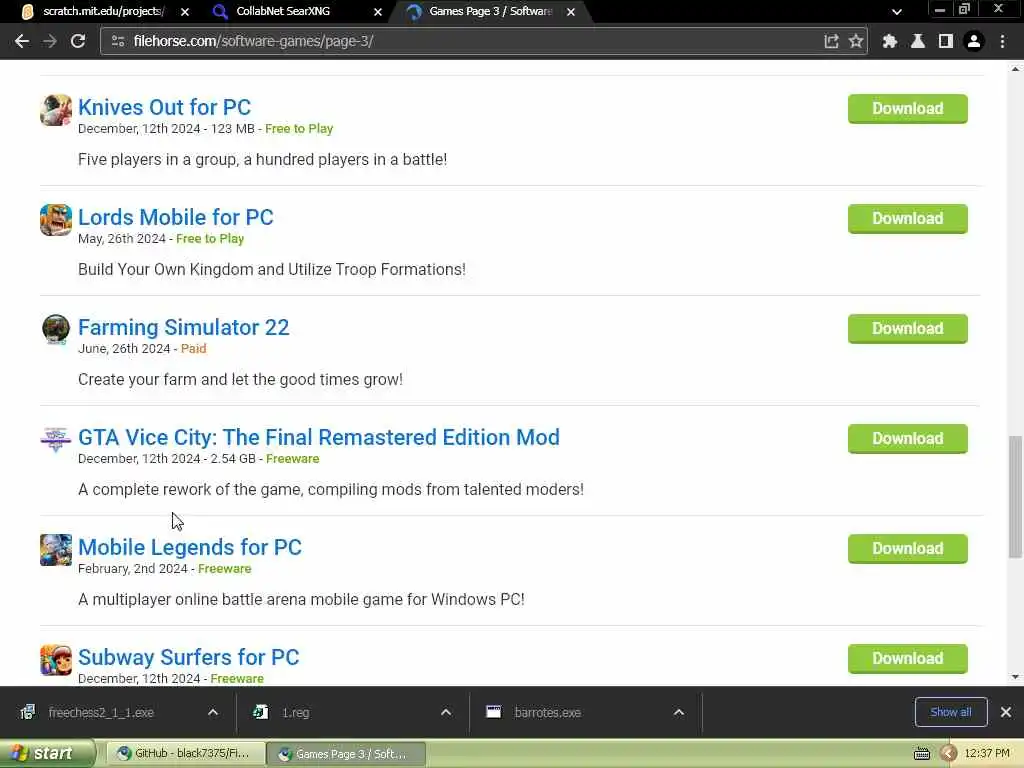The image size is (1024, 768).
Task: Click the page vertical scrollbar thumb
Action: tap(1016, 496)
